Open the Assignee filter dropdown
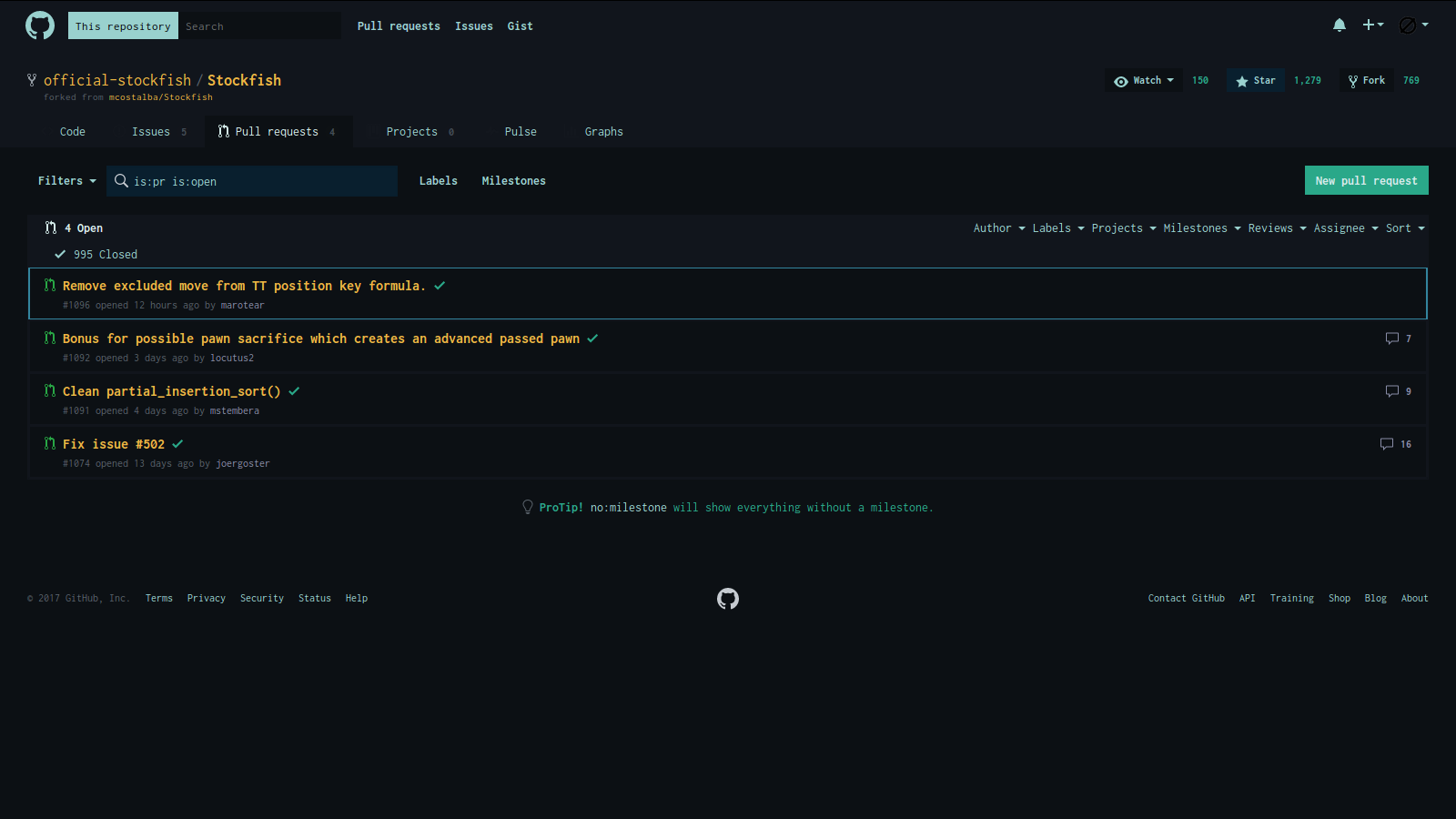This screenshot has width=1456, height=819. tap(1346, 228)
